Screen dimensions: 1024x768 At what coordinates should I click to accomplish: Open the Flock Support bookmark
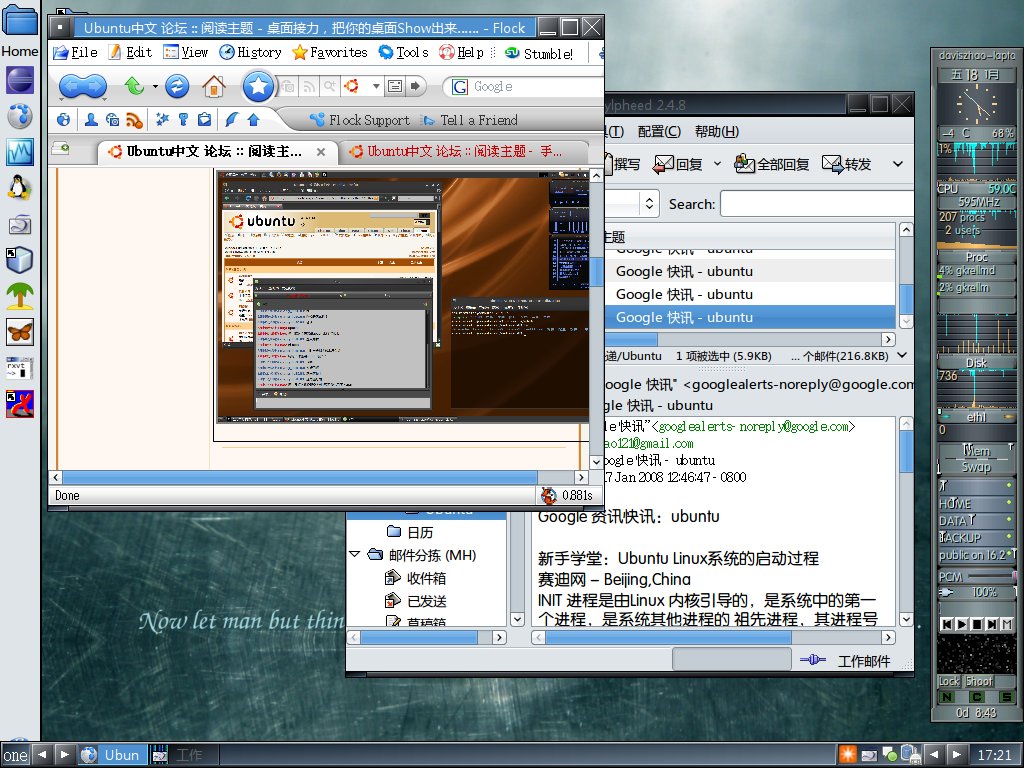360,120
